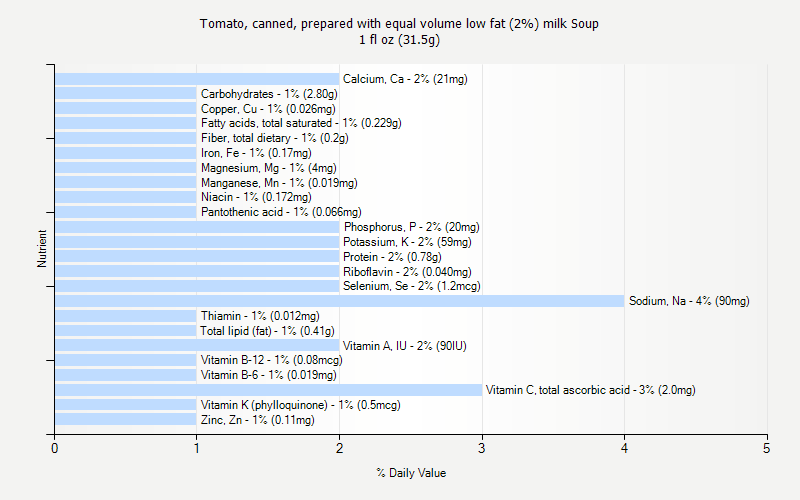Click the Selenium bar in the chart
The image size is (800, 500).
click(197, 286)
